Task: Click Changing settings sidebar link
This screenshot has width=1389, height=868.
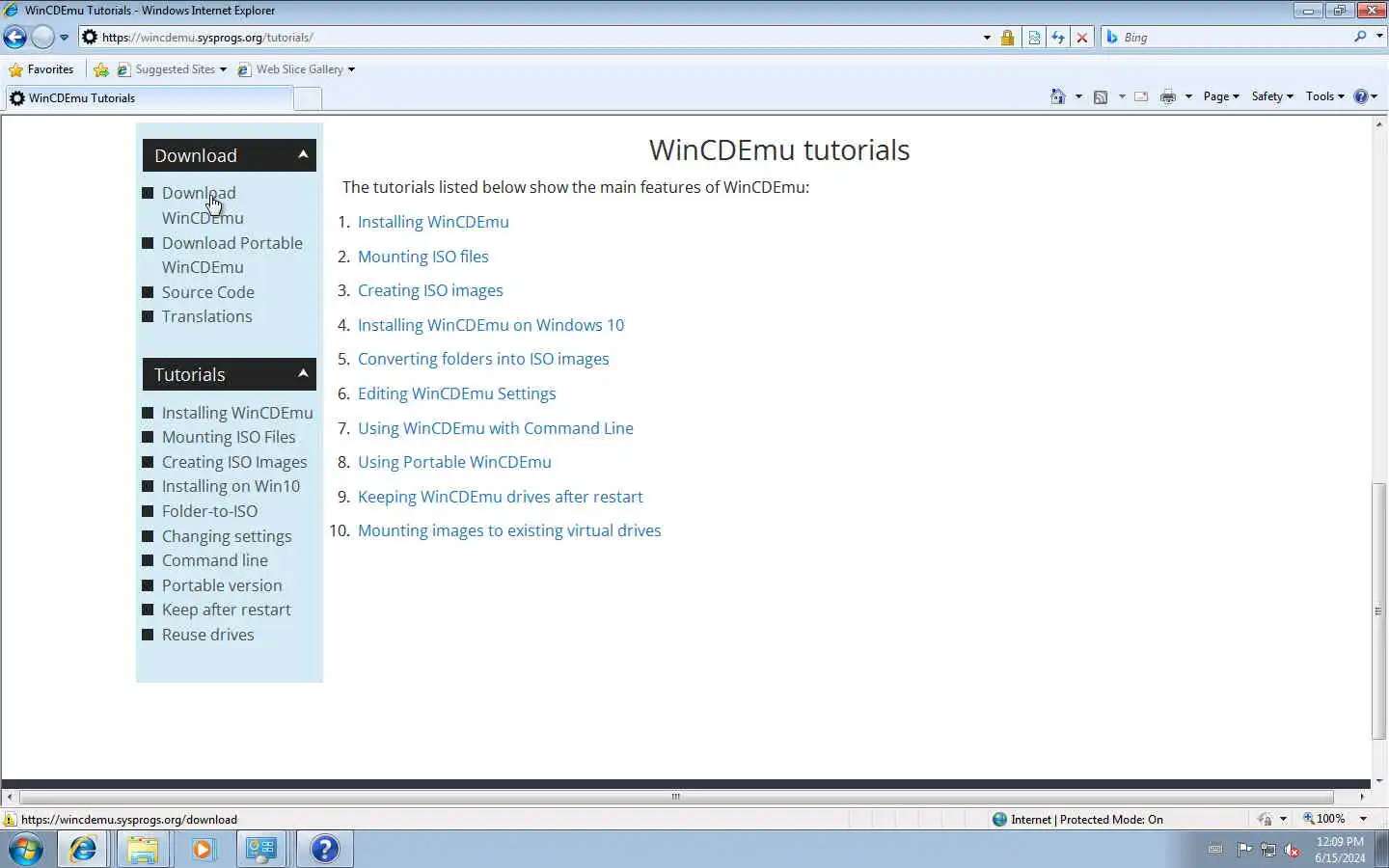Action: [x=227, y=536]
